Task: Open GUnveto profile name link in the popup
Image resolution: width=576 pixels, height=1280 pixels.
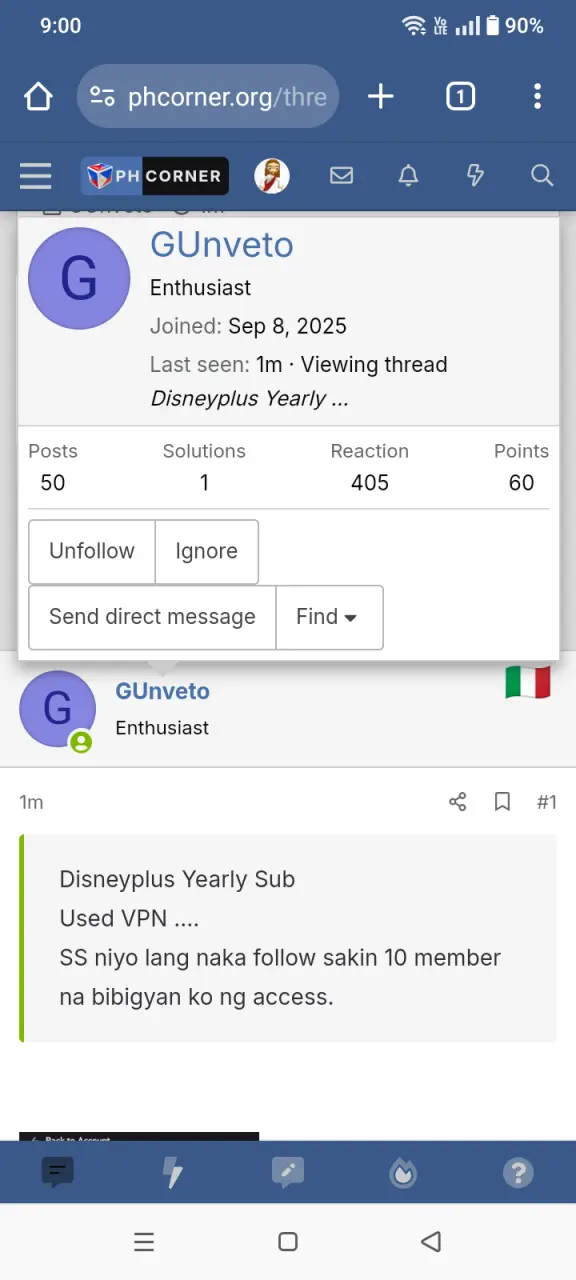Action: tap(222, 245)
